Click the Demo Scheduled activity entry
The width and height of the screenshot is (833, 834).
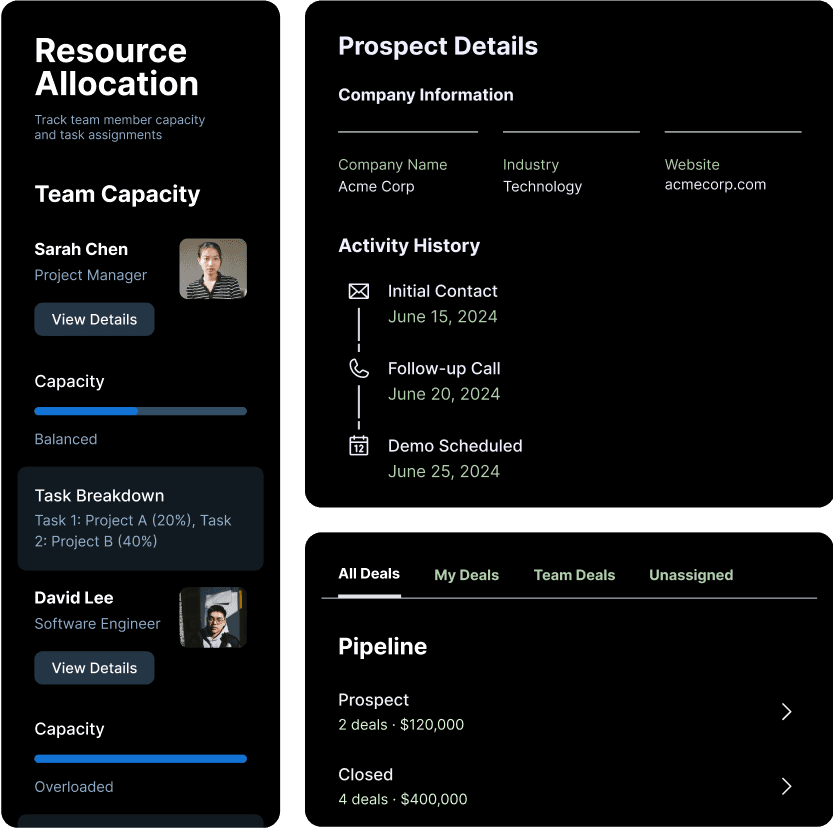pos(455,446)
